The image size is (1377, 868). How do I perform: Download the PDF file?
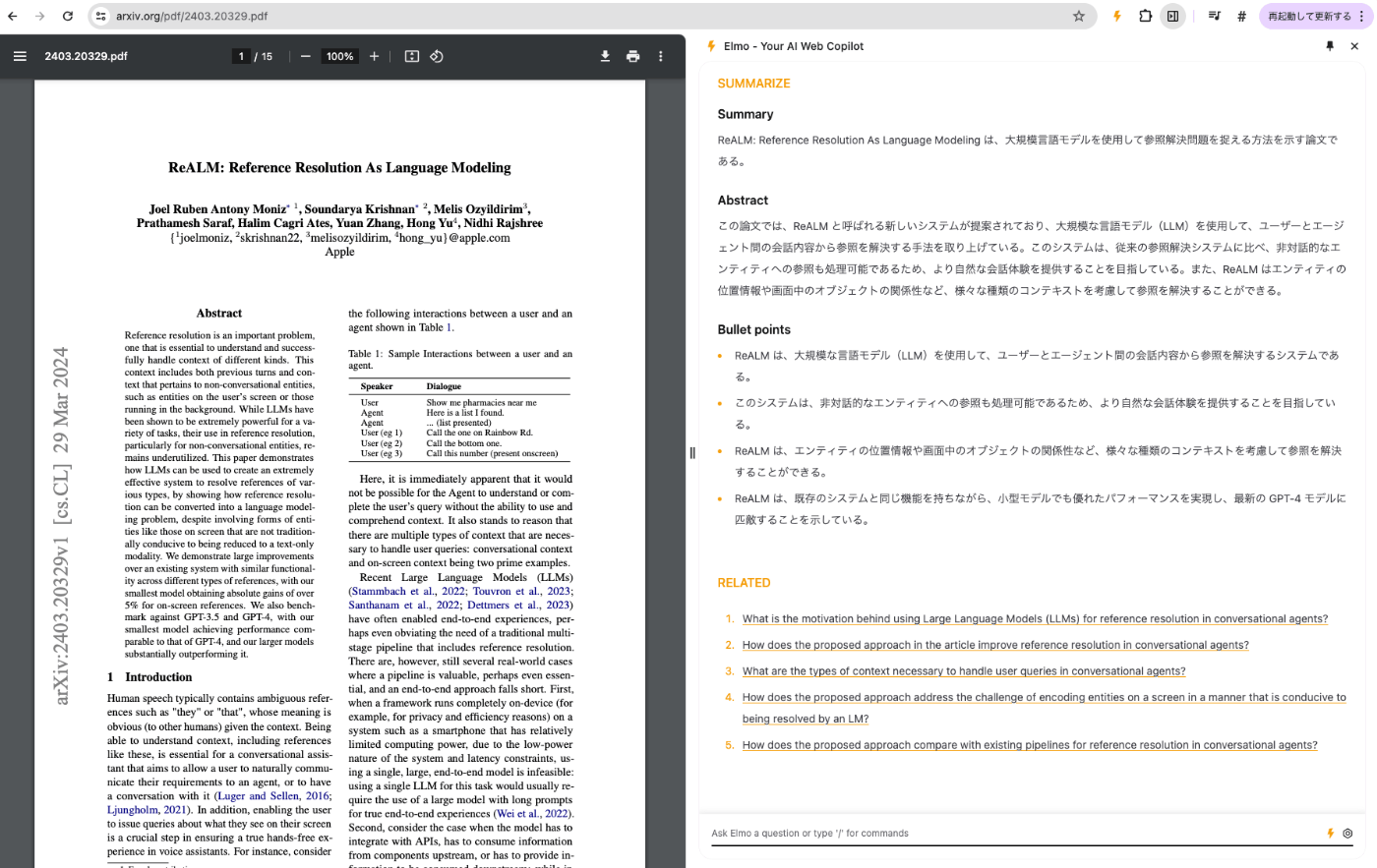tap(605, 56)
